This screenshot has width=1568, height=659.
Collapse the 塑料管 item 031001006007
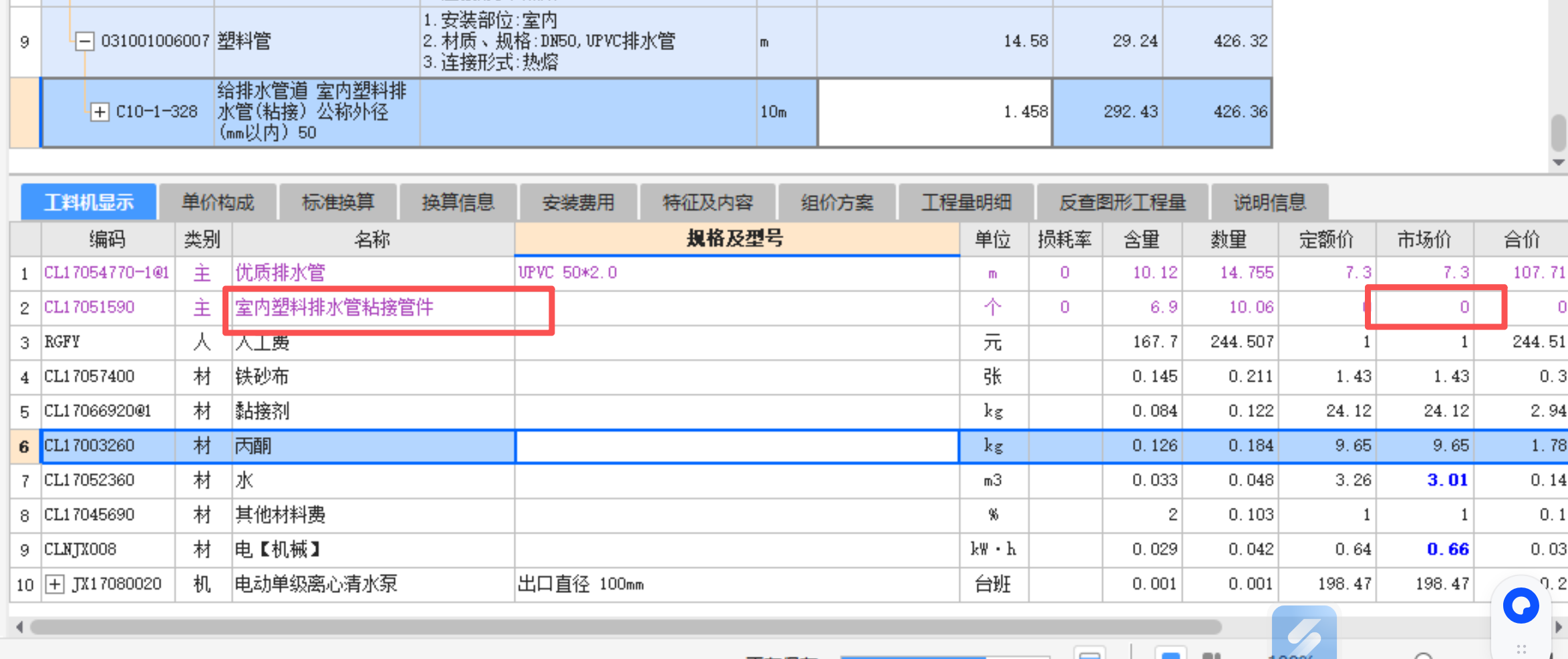click(84, 41)
